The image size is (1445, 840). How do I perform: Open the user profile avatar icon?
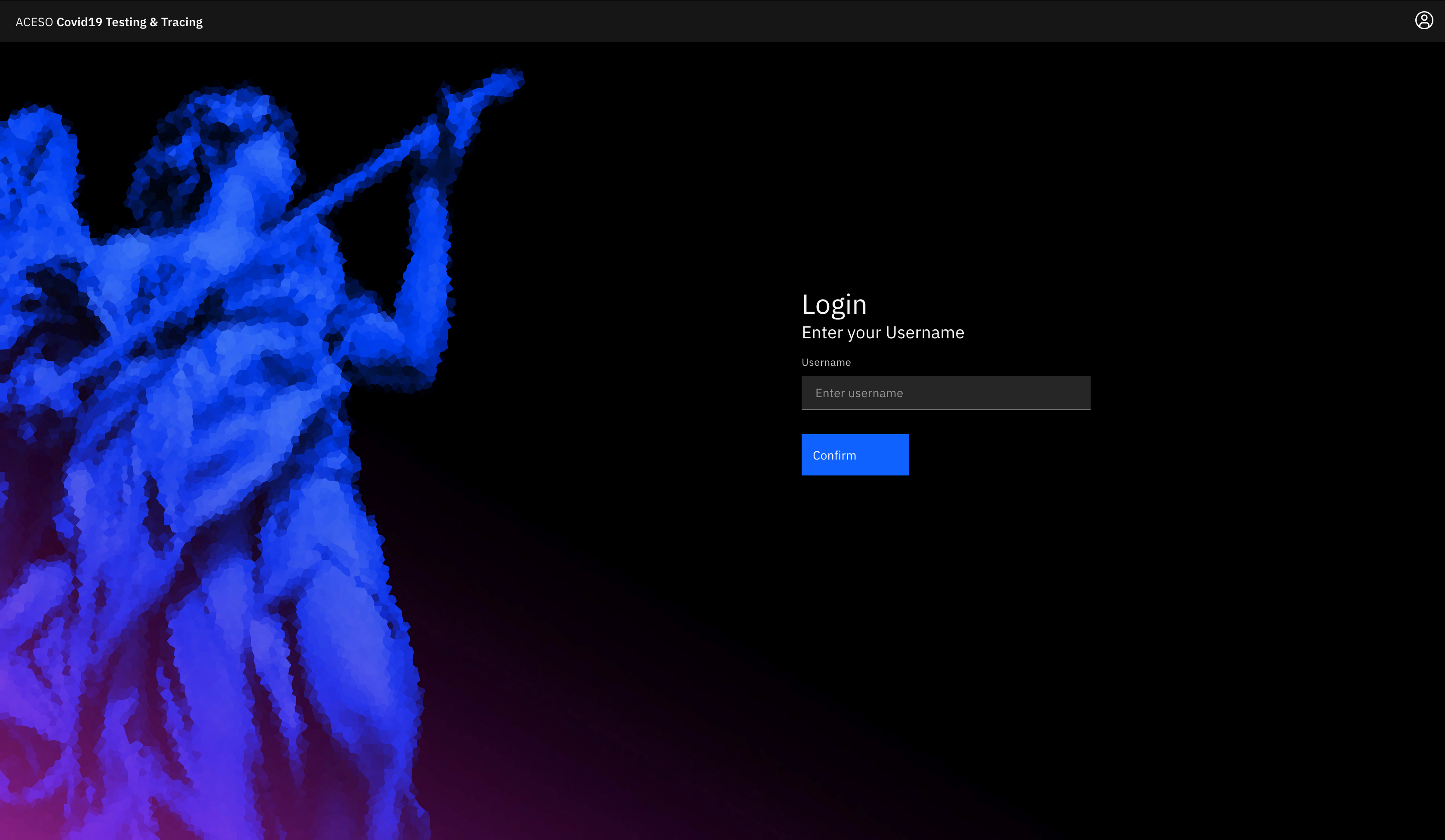tap(1424, 21)
